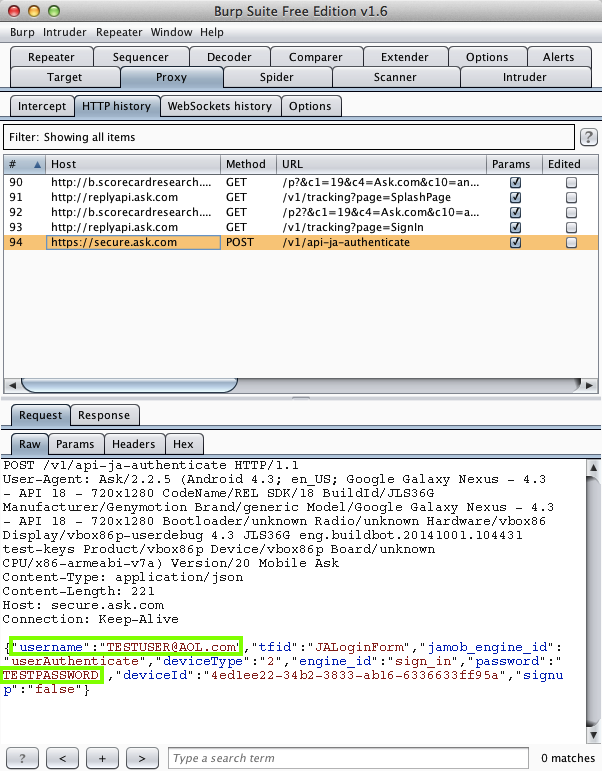The width and height of the screenshot is (602, 771).
Task: Toggle Params checkbox for request 91
Action: (x=515, y=197)
